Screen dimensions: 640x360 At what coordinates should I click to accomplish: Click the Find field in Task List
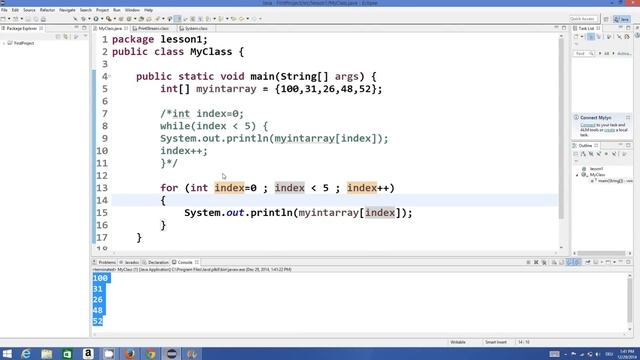pyautogui.click(x=583, y=53)
